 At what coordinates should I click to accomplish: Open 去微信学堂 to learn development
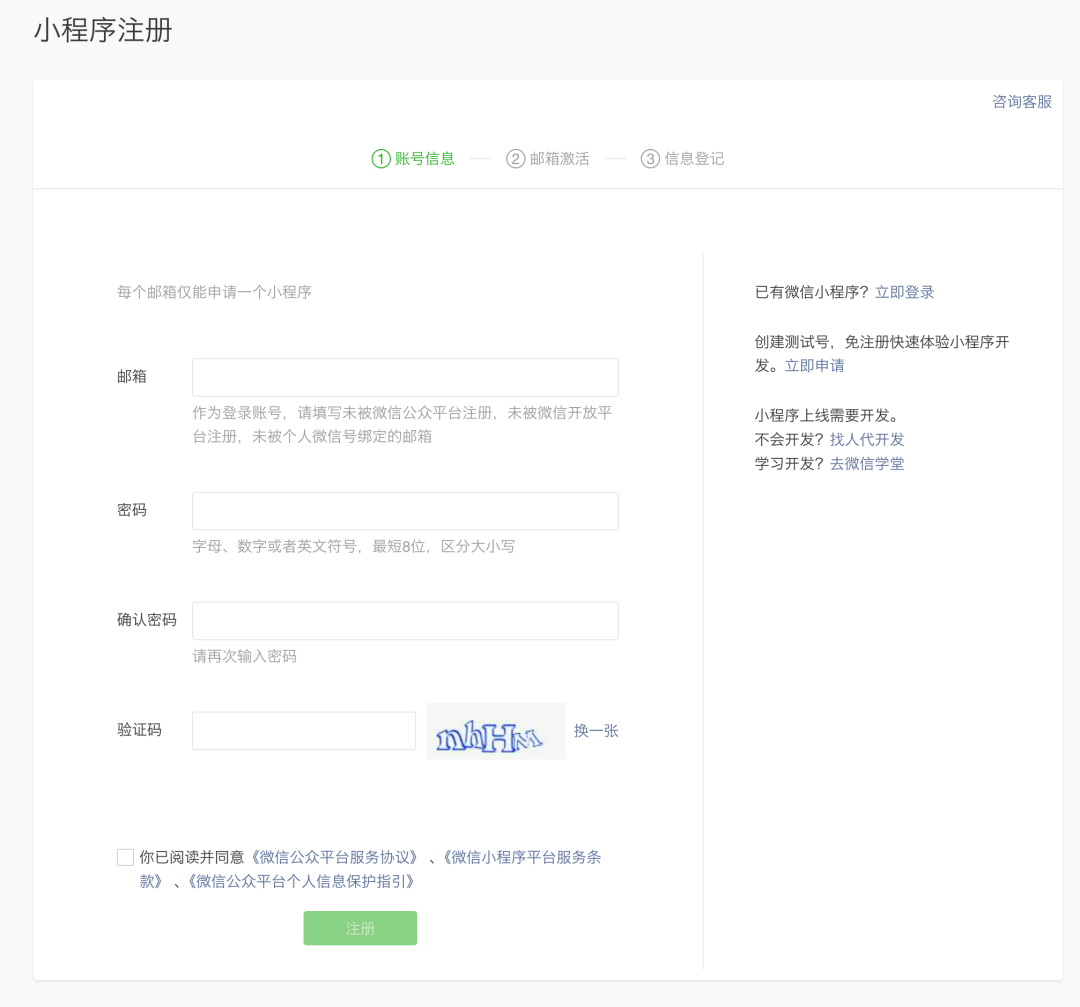click(x=866, y=463)
